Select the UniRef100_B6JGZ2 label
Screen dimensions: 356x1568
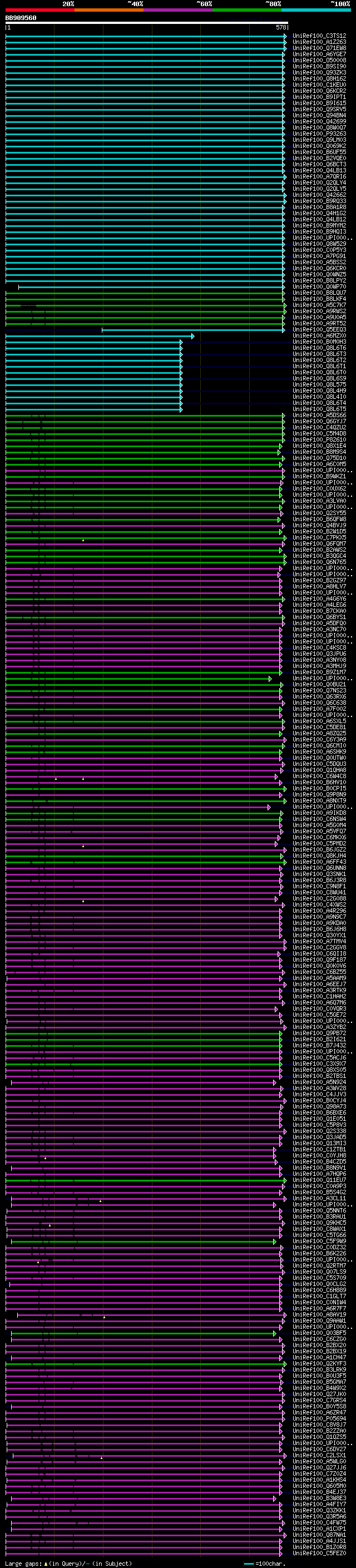pos(319,849)
